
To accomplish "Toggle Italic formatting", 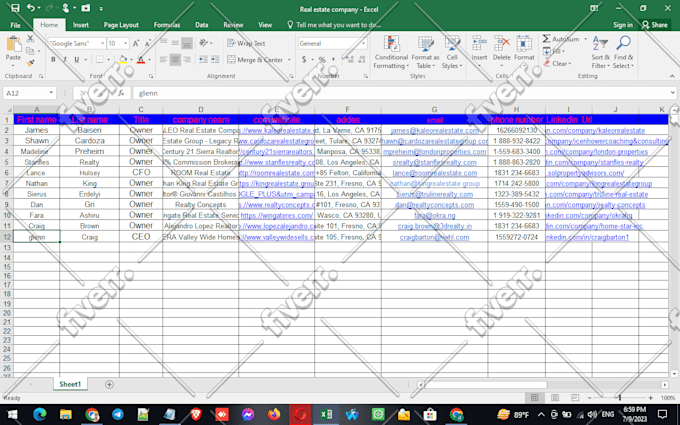I will (x=65, y=59).
